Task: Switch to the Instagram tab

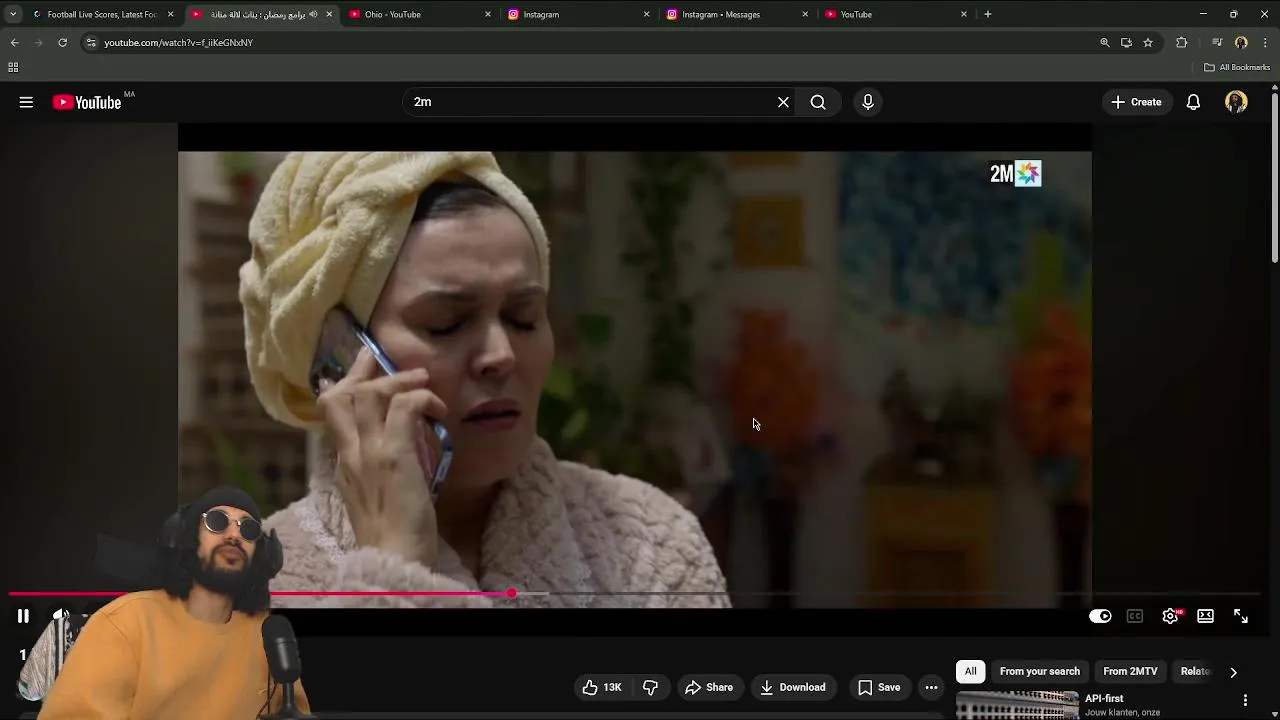Action: click(579, 14)
